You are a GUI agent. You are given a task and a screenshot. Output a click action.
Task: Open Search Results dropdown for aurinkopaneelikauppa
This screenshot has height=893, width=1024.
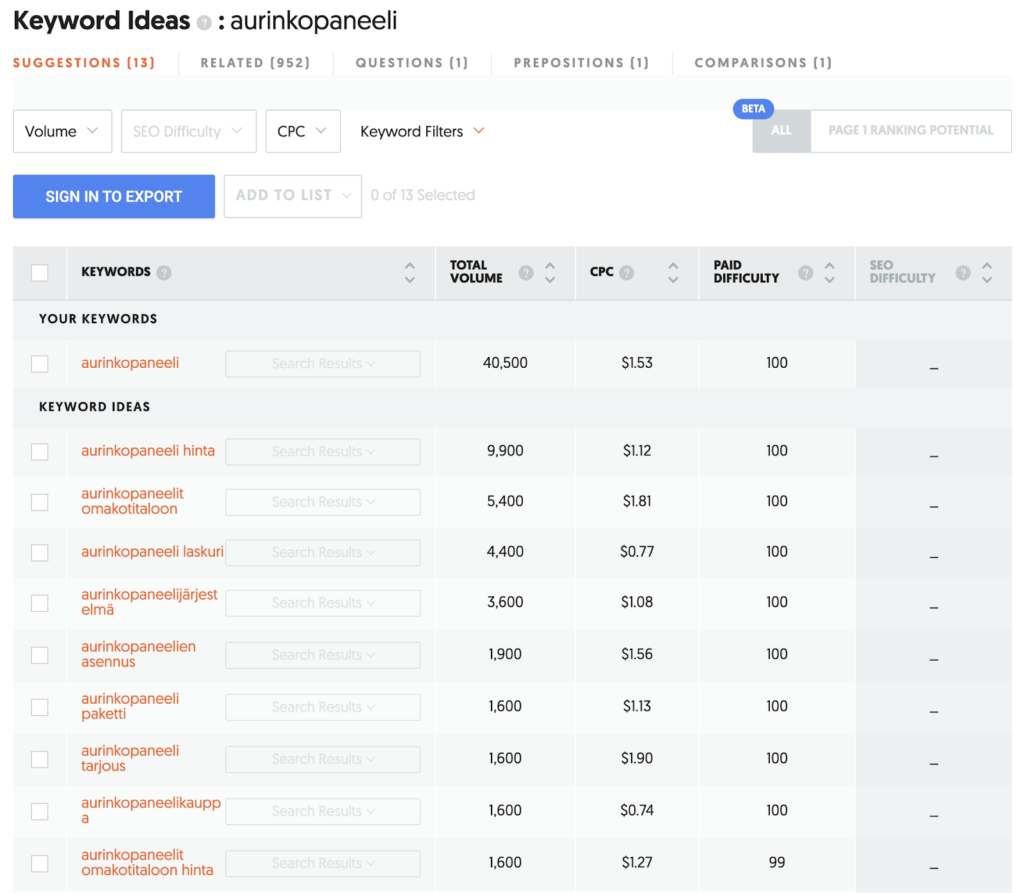pos(323,811)
